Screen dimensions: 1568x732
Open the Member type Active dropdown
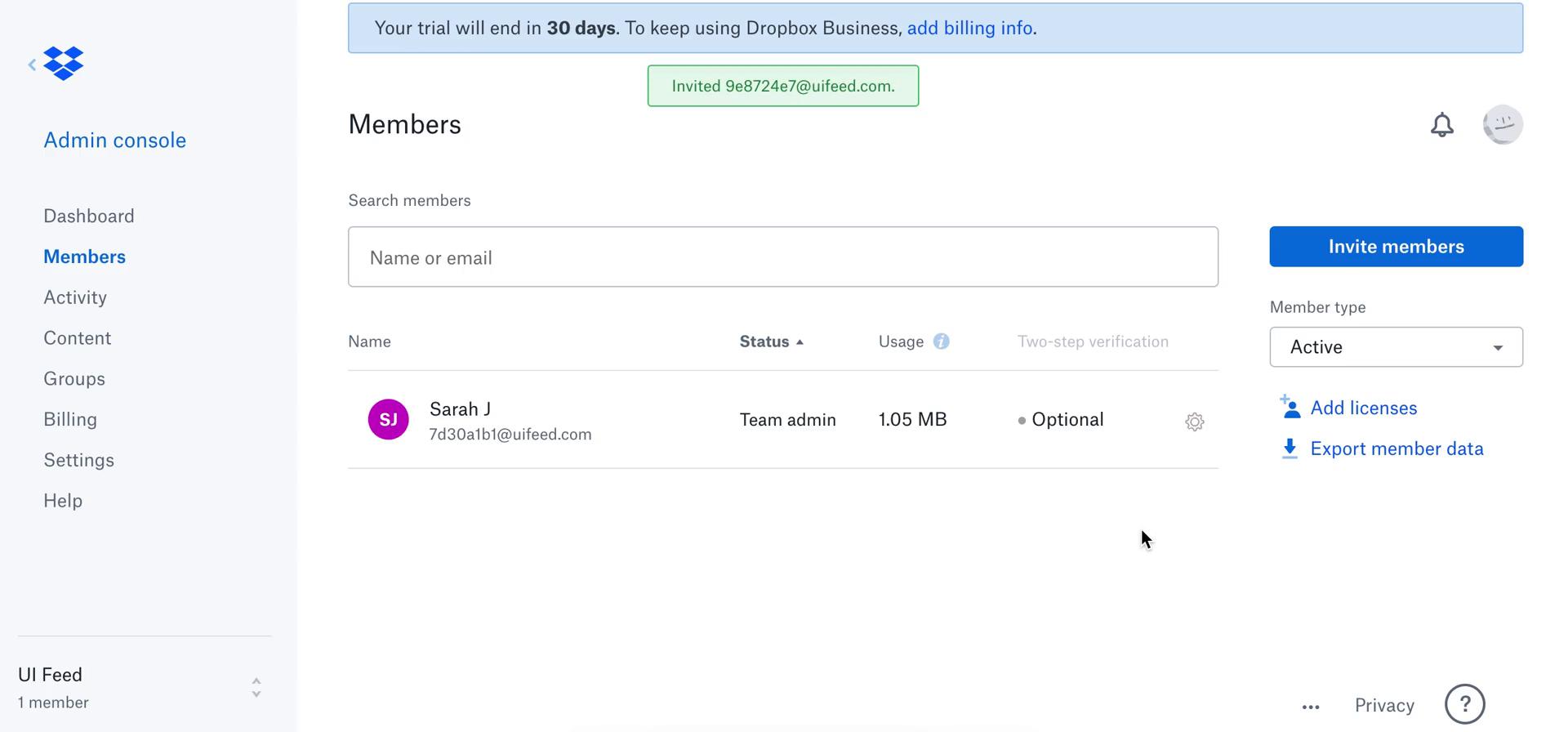(x=1396, y=347)
